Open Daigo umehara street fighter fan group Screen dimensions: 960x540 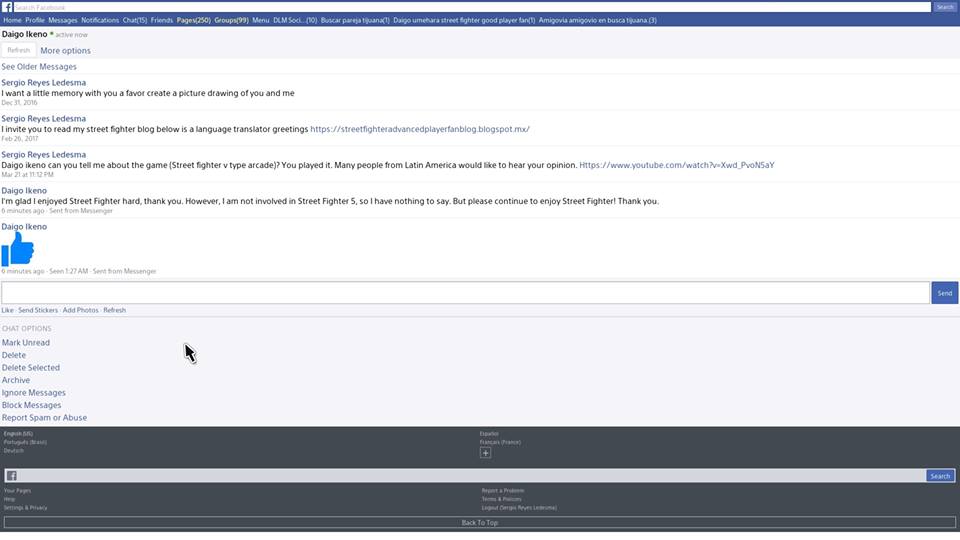point(464,20)
